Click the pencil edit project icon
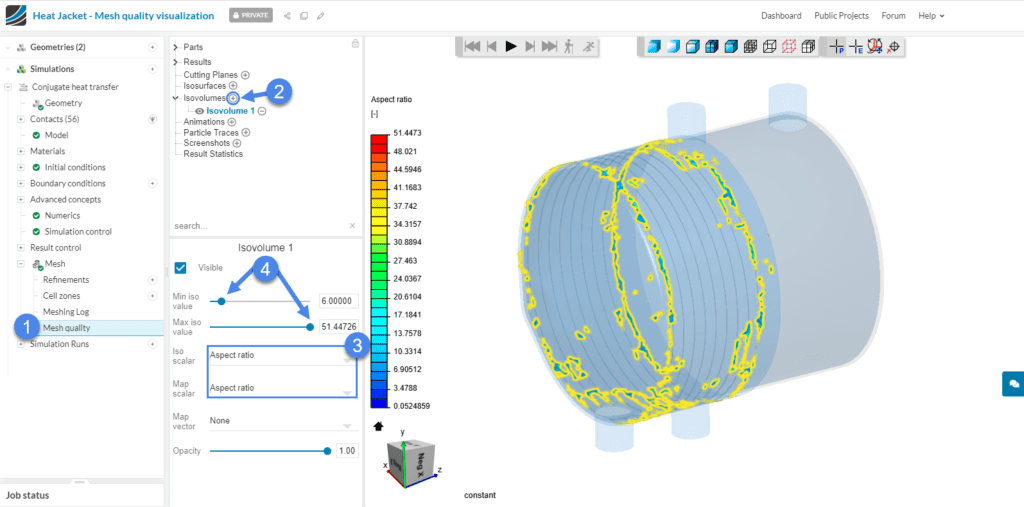Viewport: 1024px width, 507px height. coord(320,16)
